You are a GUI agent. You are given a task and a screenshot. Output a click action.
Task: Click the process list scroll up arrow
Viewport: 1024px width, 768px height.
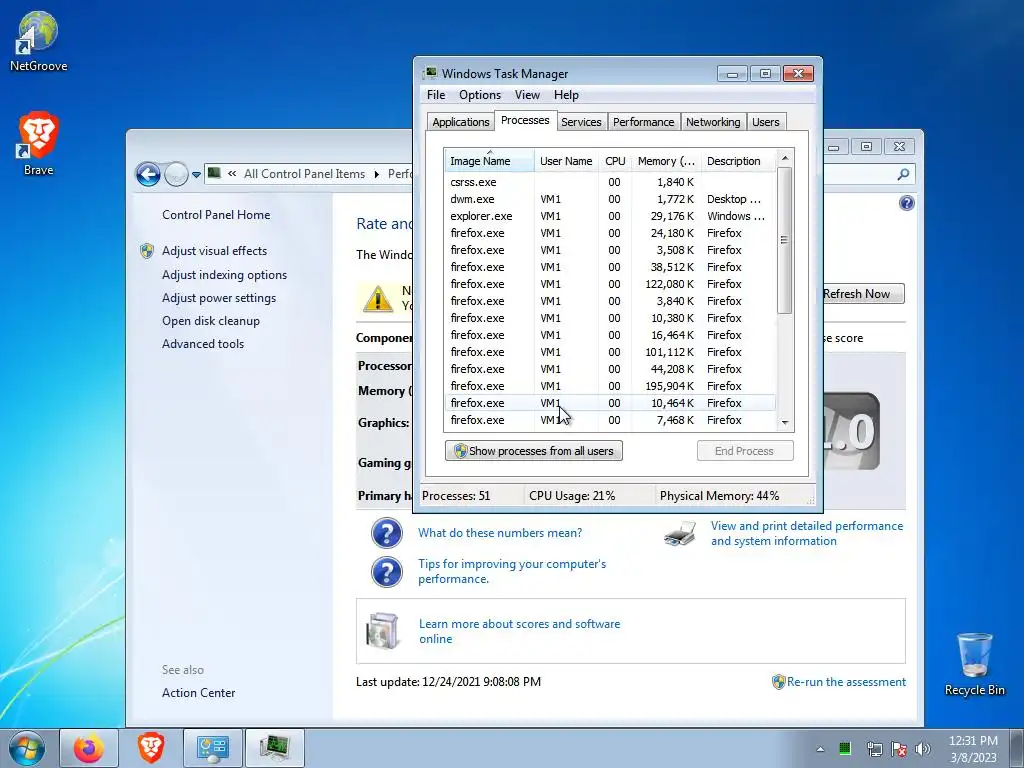pyautogui.click(x=785, y=158)
